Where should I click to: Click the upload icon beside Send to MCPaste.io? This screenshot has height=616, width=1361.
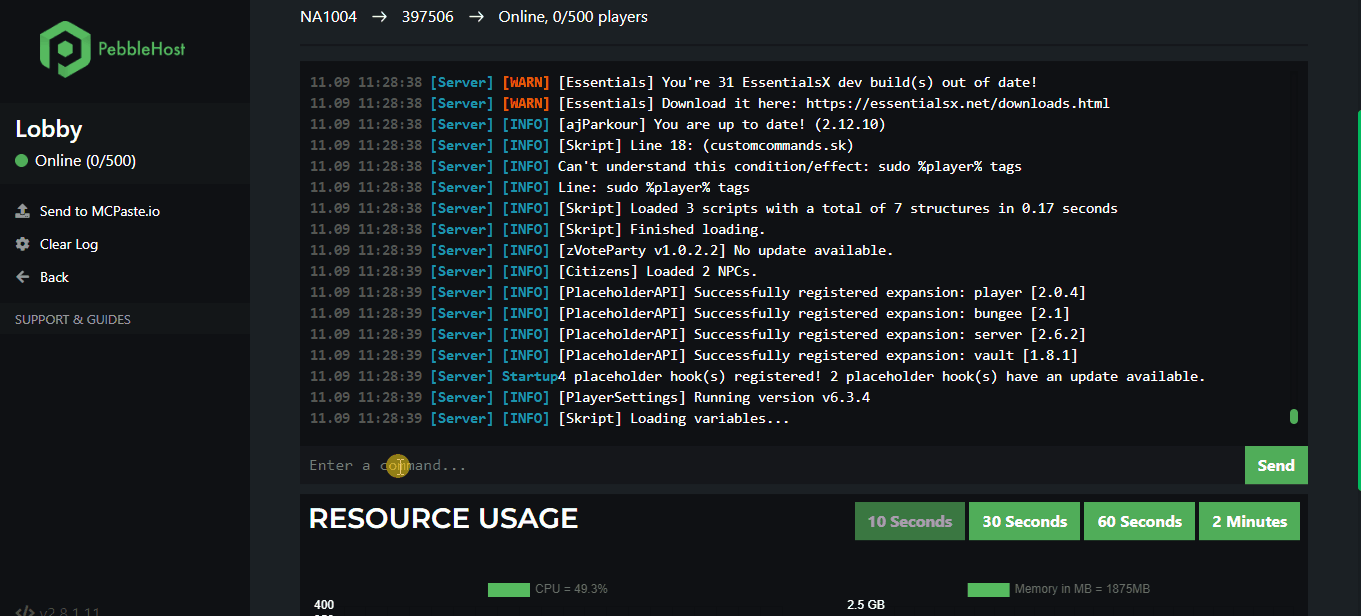point(22,211)
